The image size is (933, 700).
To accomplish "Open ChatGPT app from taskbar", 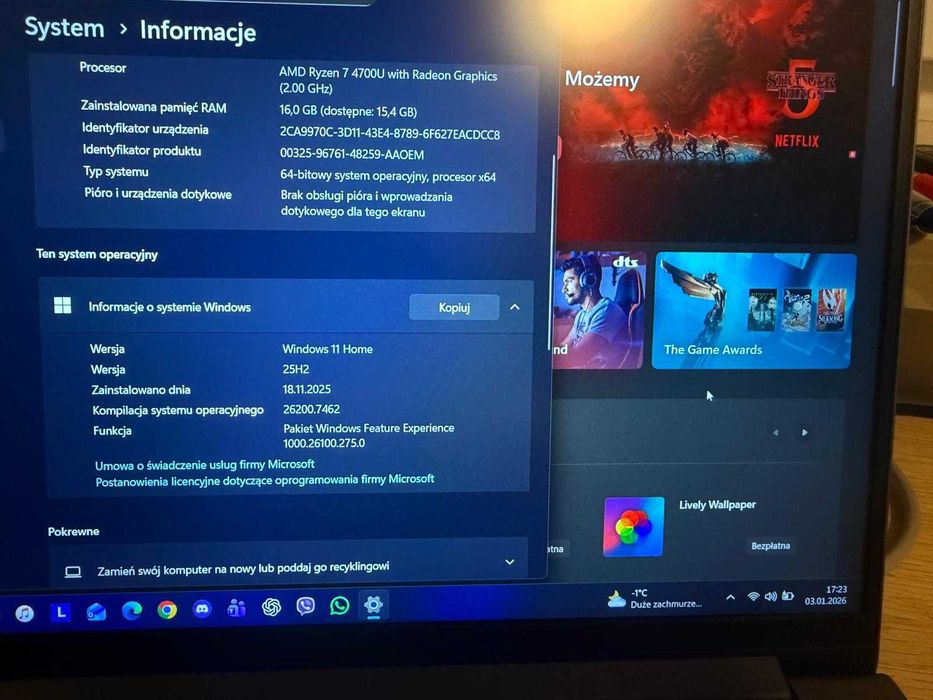I will tap(271, 607).
